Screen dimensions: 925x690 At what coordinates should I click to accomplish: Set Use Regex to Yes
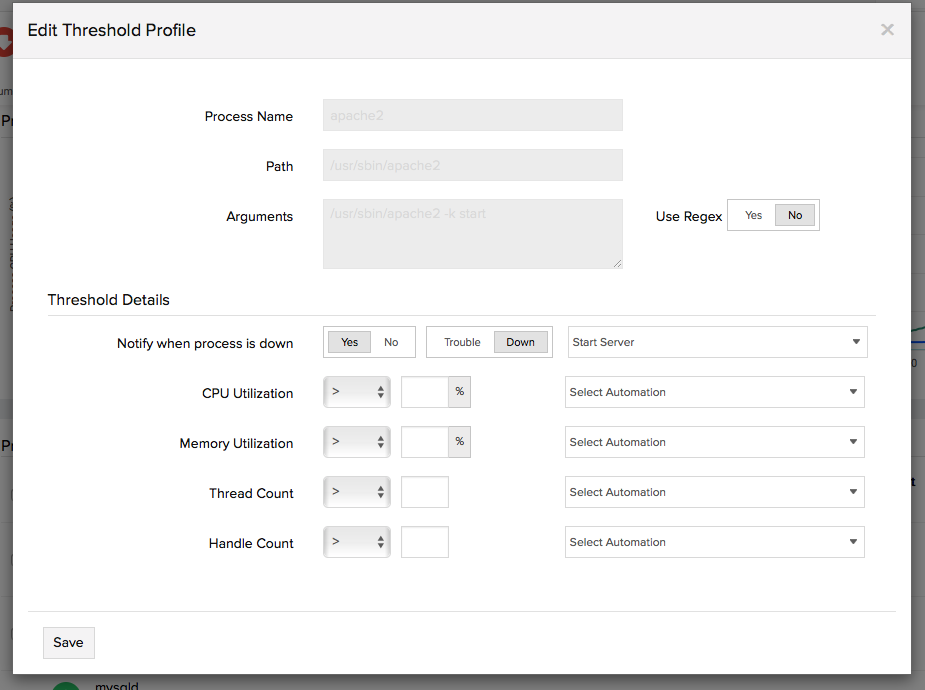point(753,215)
